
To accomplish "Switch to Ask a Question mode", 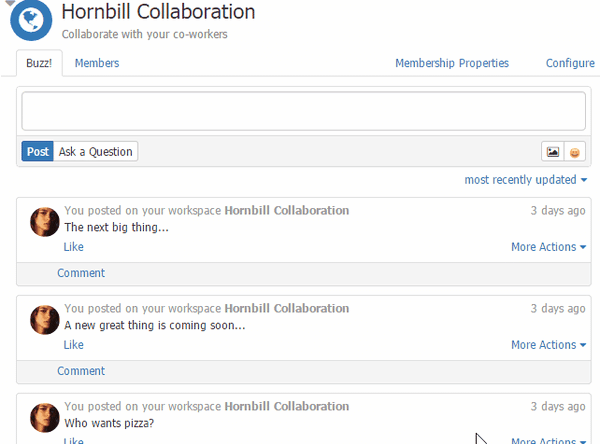I will pos(96,152).
